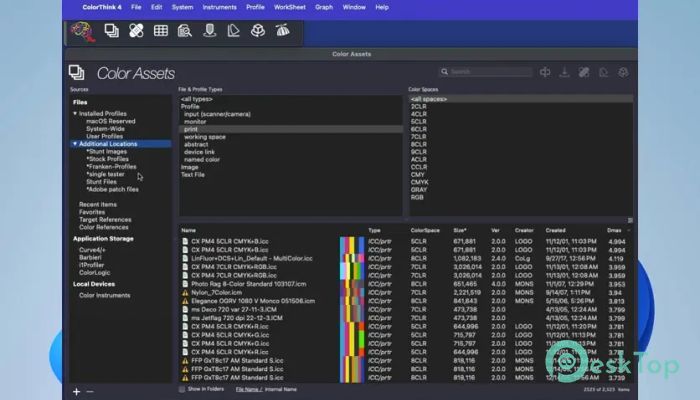Select macOS Reserved under Installed Profiles
700x400 pixels.
pyautogui.click(x=110, y=121)
